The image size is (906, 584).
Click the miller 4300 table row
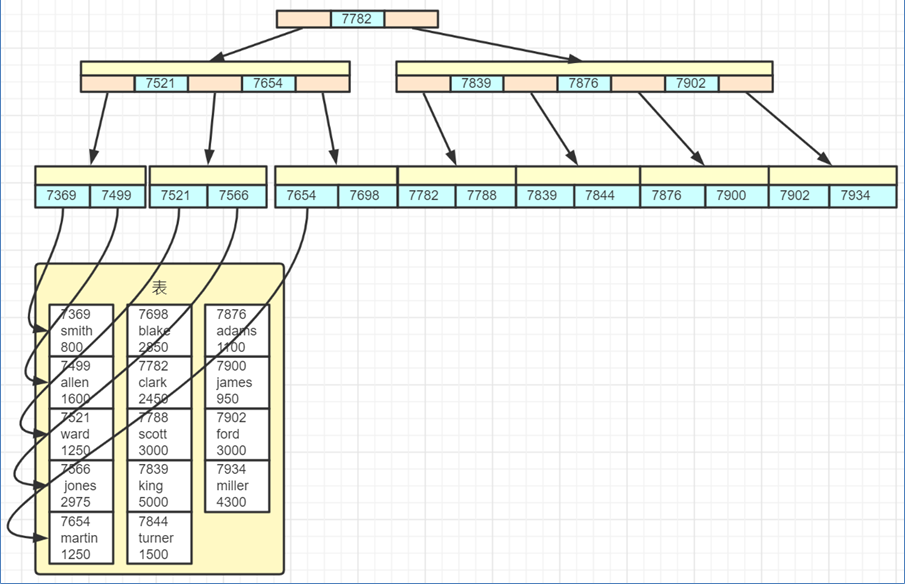[x=237, y=486]
